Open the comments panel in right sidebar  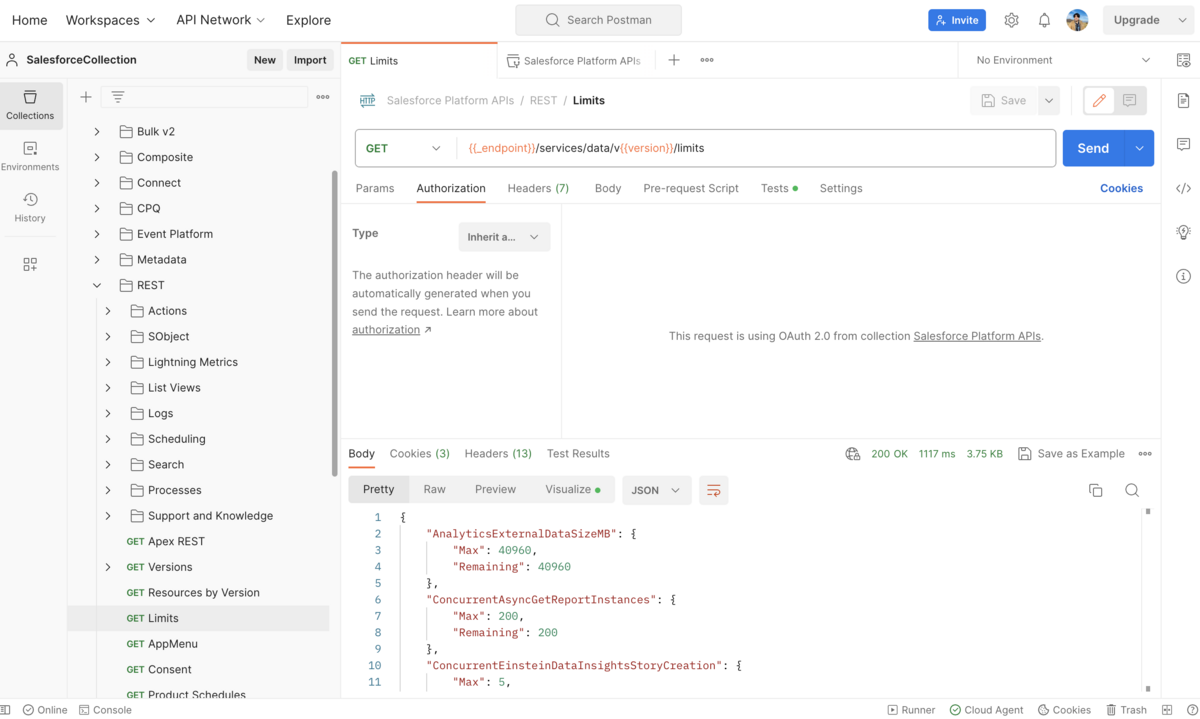1184,144
